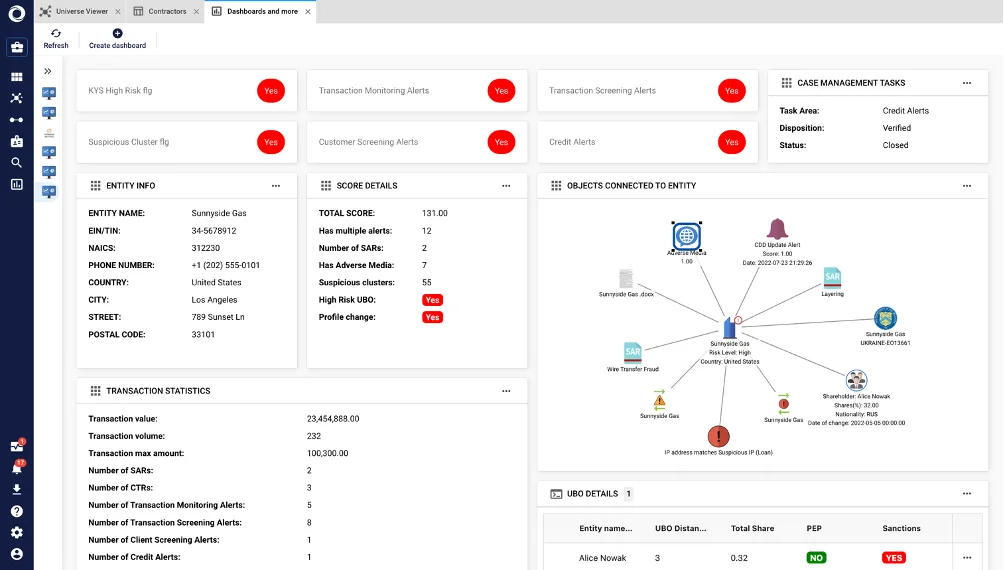Select the yellow warning triangle Sunnyside Gas node
1004x570 pixels.
pos(660,400)
